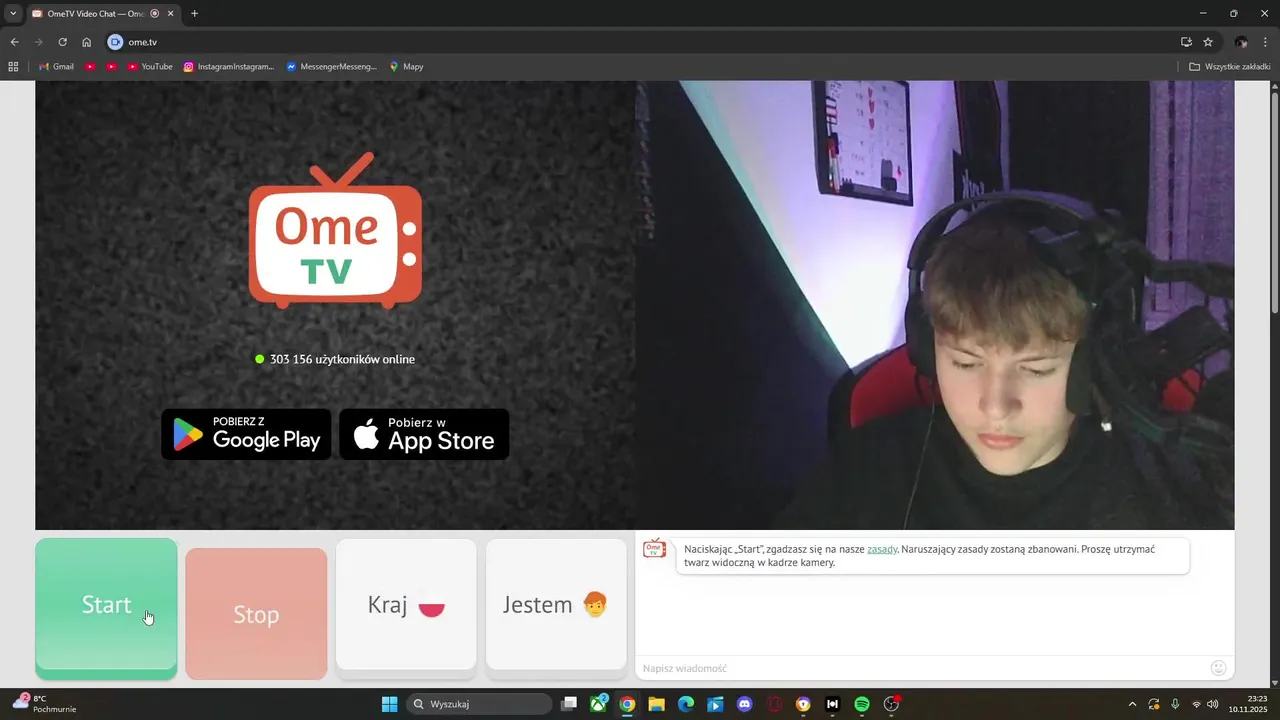Click the Wyszukaj taskbar search box

click(x=480, y=704)
